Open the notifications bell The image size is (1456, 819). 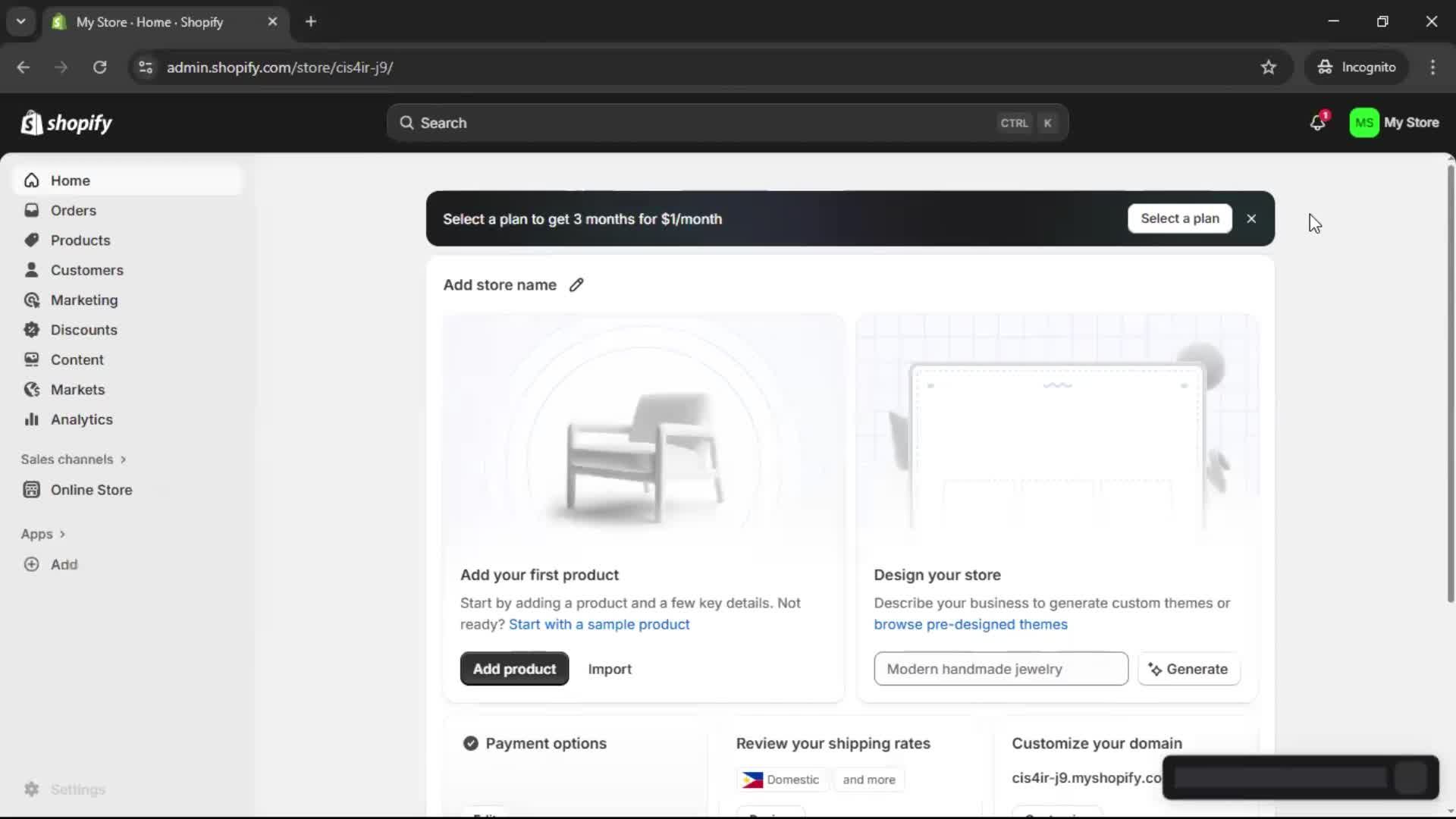coord(1318,122)
